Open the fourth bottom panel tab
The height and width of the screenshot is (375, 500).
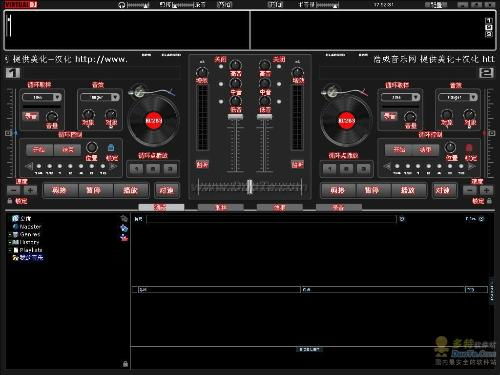point(339,207)
